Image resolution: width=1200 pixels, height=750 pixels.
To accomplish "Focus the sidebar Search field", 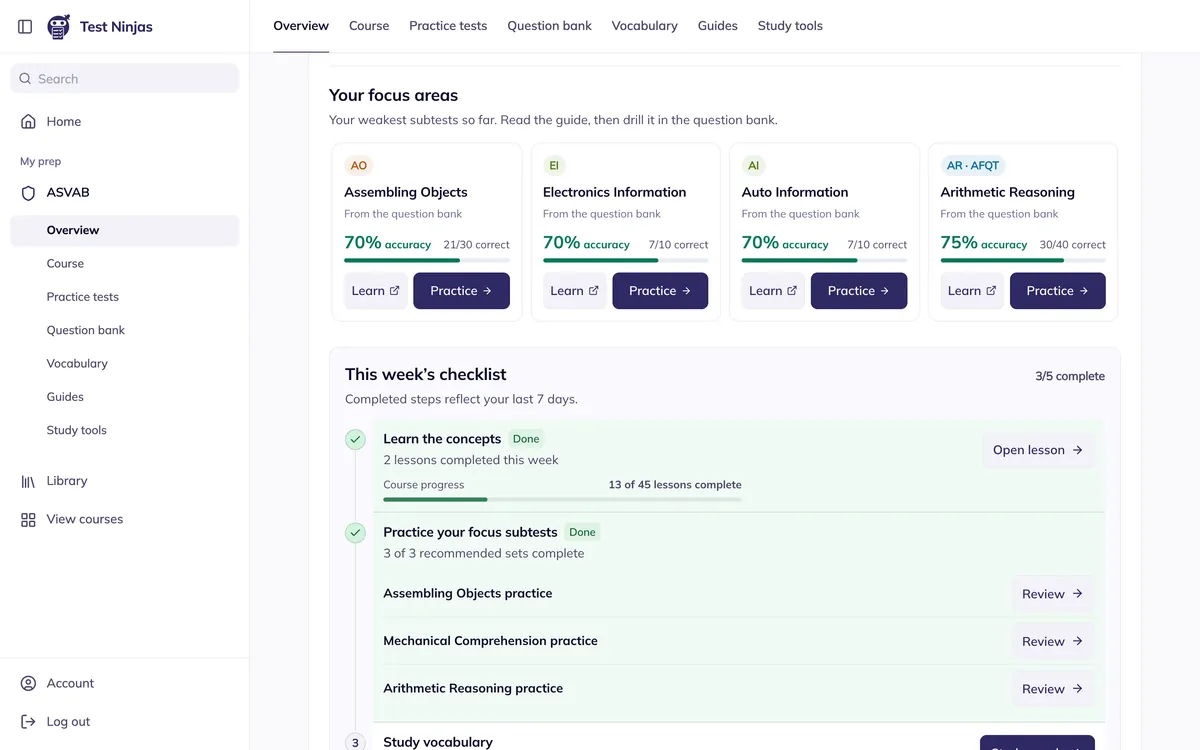I will pyautogui.click(x=125, y=79).
